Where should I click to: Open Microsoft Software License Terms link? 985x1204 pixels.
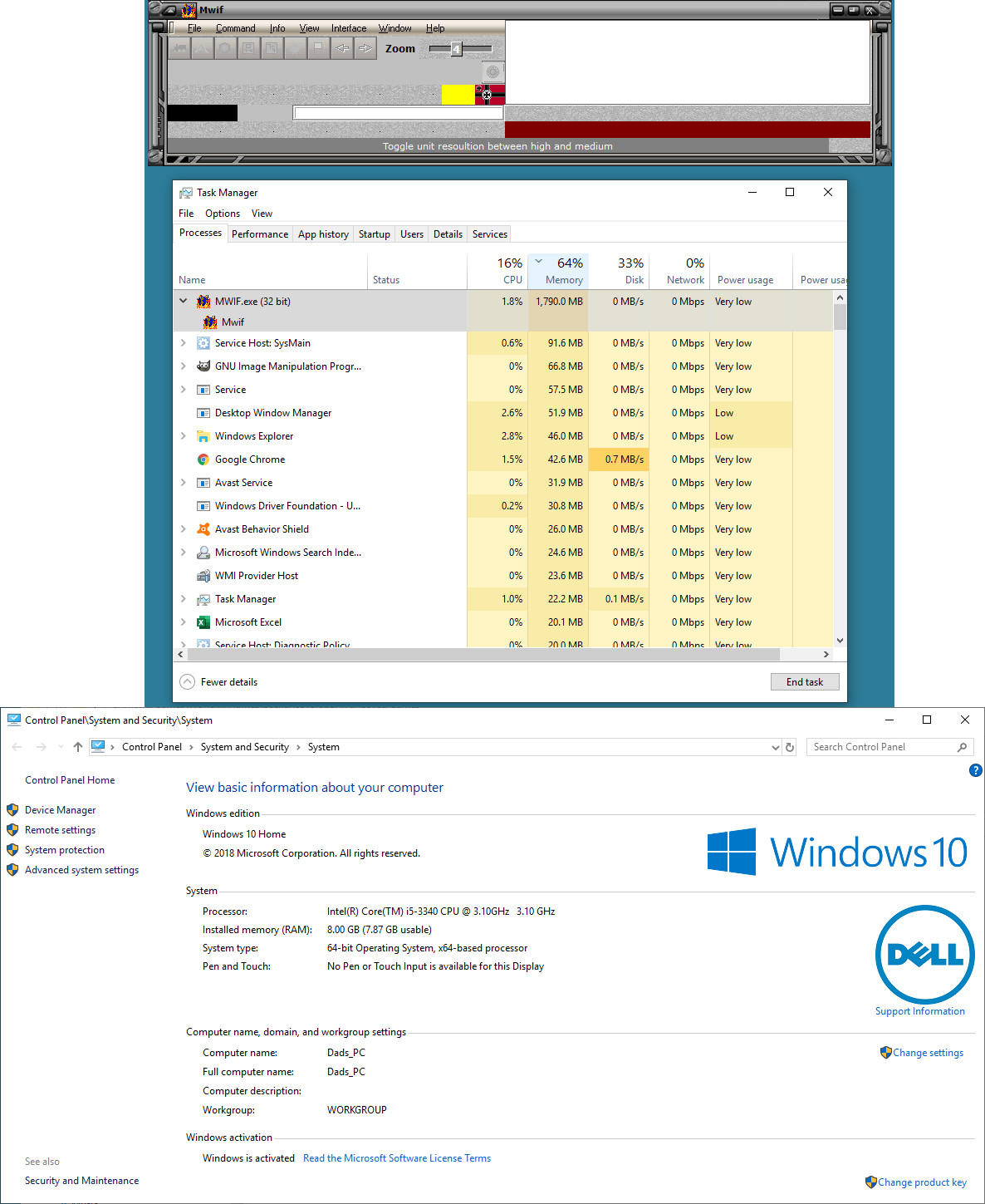(x=397, y=1158)
